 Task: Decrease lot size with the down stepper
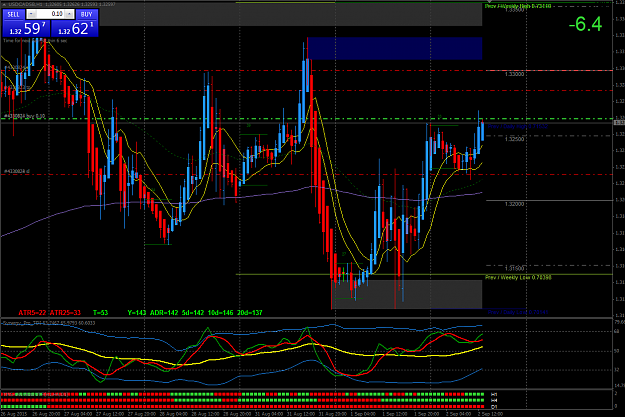click(x=31, y=14)
